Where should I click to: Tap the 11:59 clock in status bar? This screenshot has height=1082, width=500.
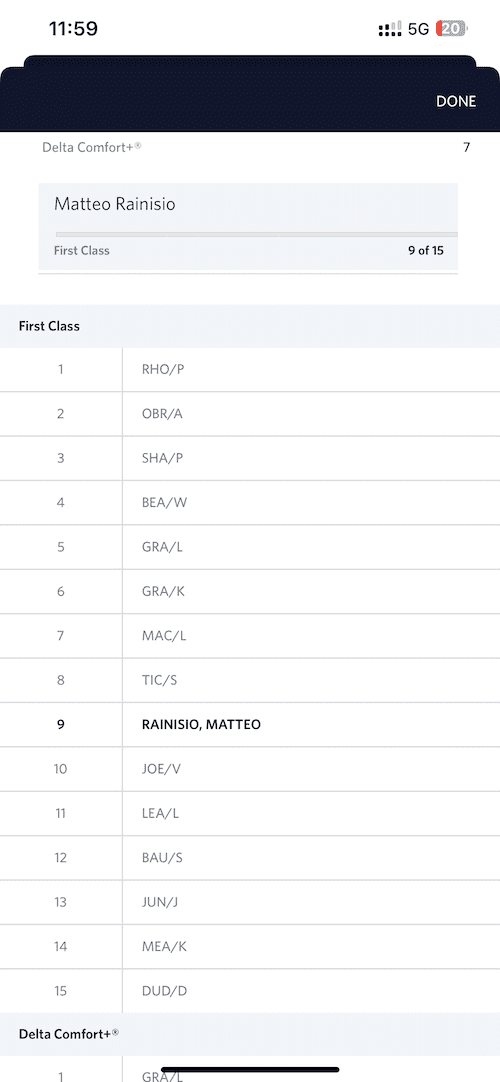pos(73,29)
